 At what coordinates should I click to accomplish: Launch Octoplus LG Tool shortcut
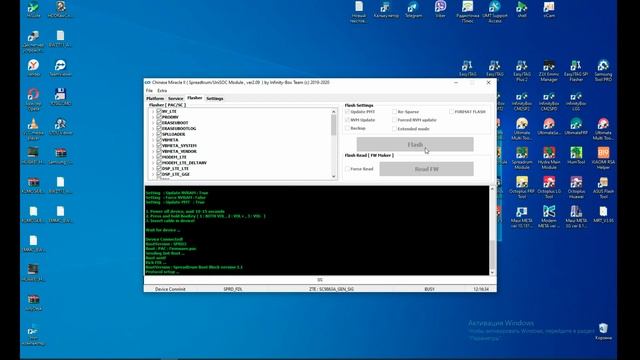click(x=549, y=188)
